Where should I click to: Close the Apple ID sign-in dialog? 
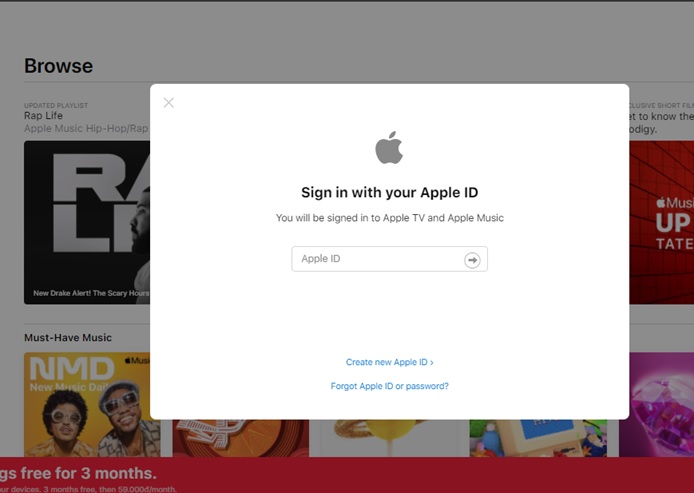pos(169,103)
